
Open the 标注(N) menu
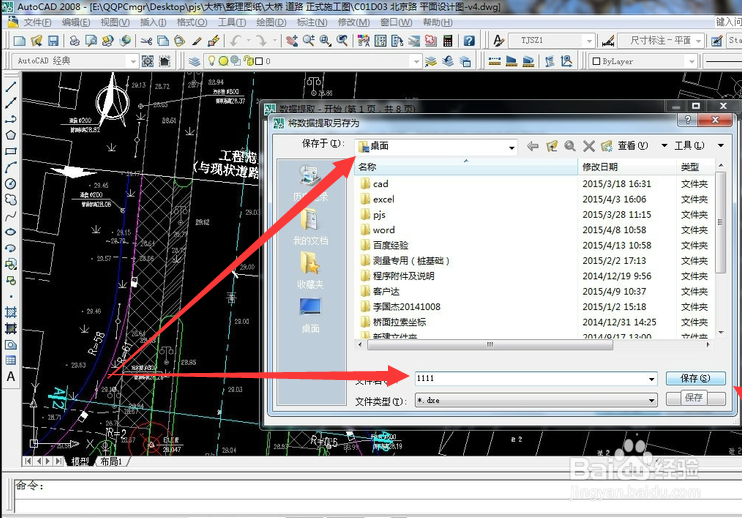(x=312, y=22)
